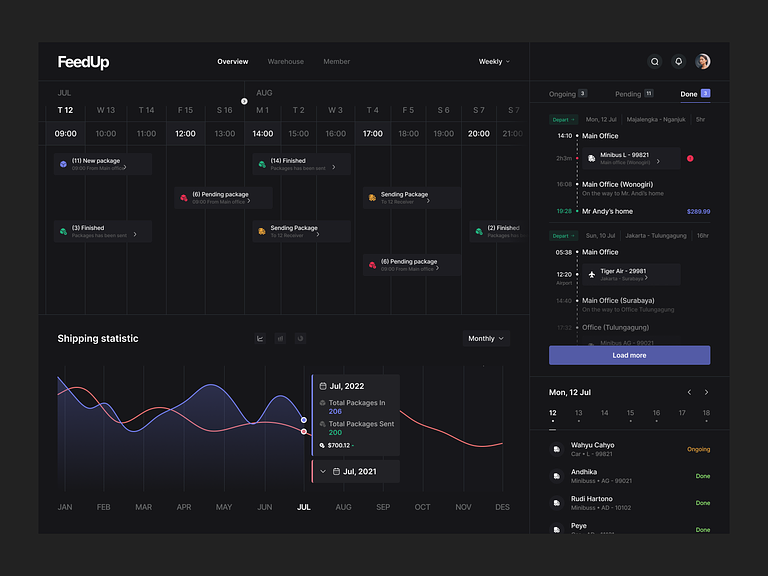The width and height of the screenshot is (768, 576).
Task: Switch to the Pending shipments tab
Action: pyautogui.click(x=633, y=94)
